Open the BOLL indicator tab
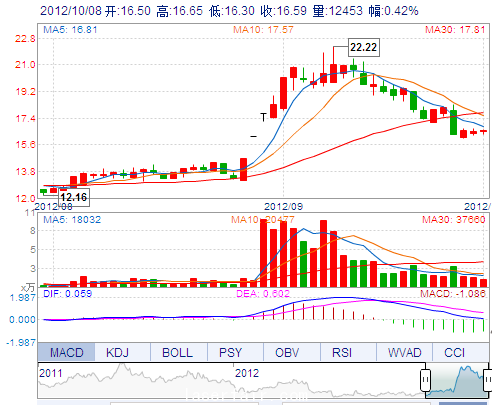This screenshot has width=492, height=405. click(x=177, y=352)
